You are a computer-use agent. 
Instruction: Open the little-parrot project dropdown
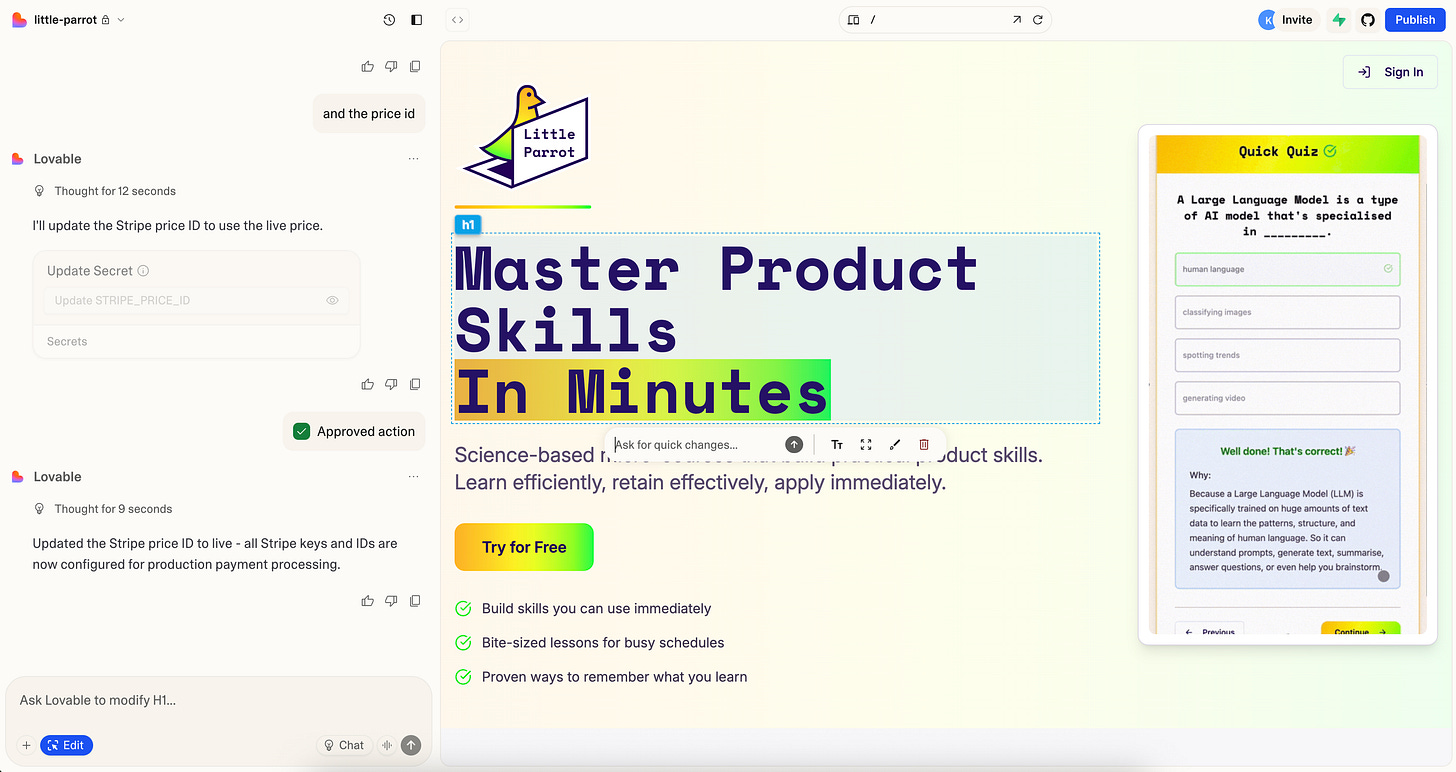(118, 19)
